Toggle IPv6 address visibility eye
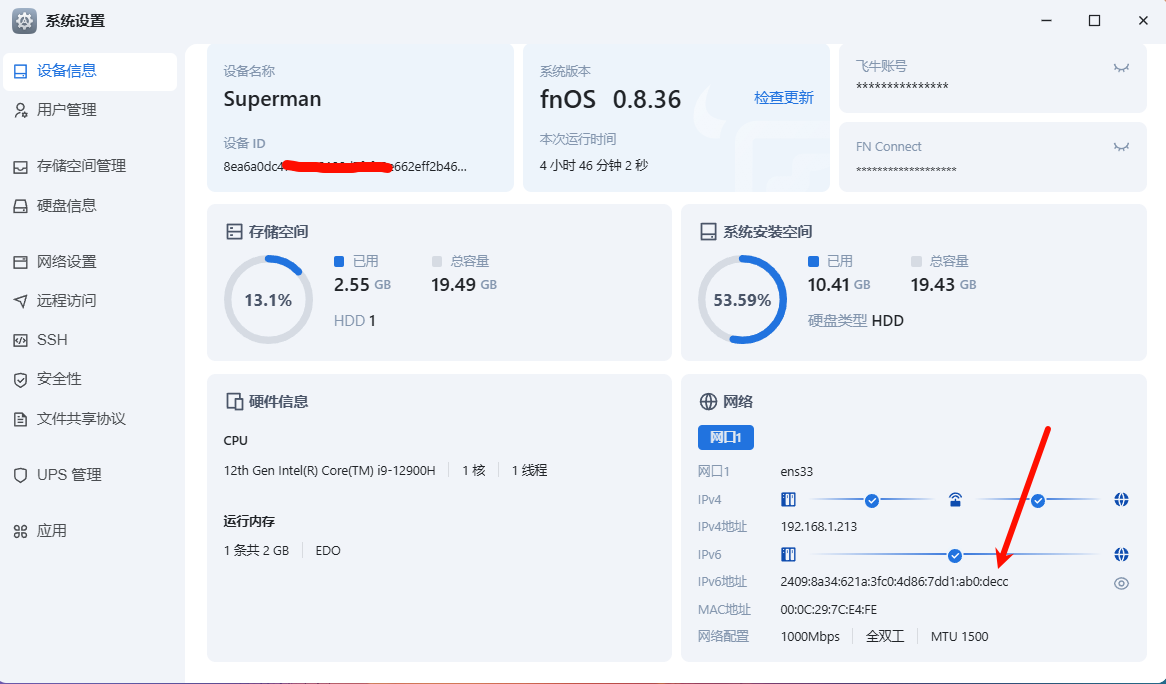 [1121, 583]
